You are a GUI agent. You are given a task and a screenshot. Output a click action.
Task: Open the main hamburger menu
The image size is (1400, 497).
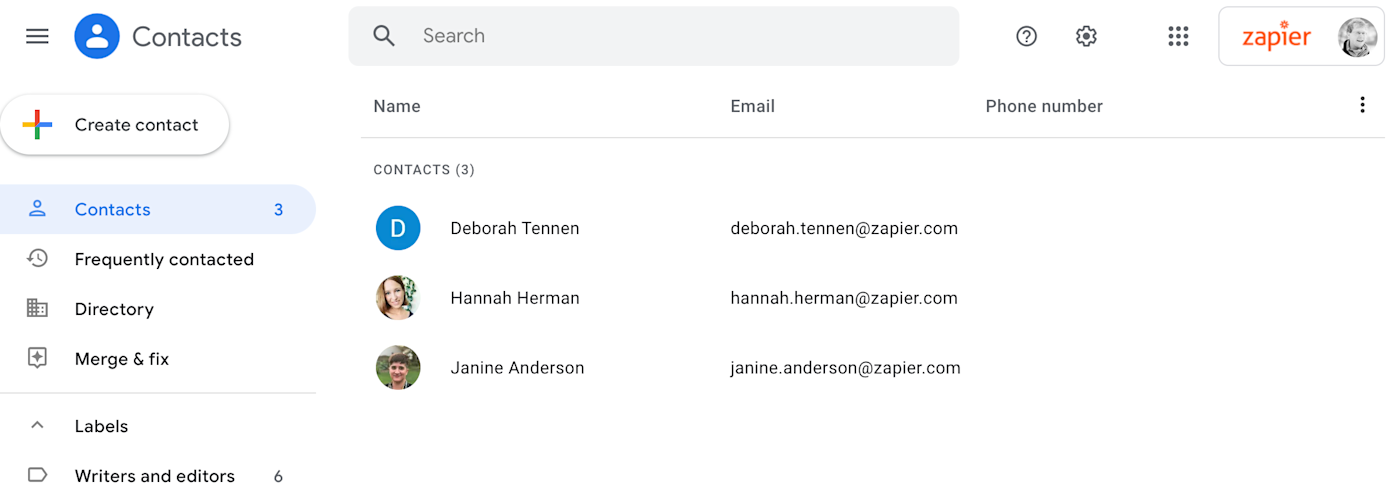point(37,37)
